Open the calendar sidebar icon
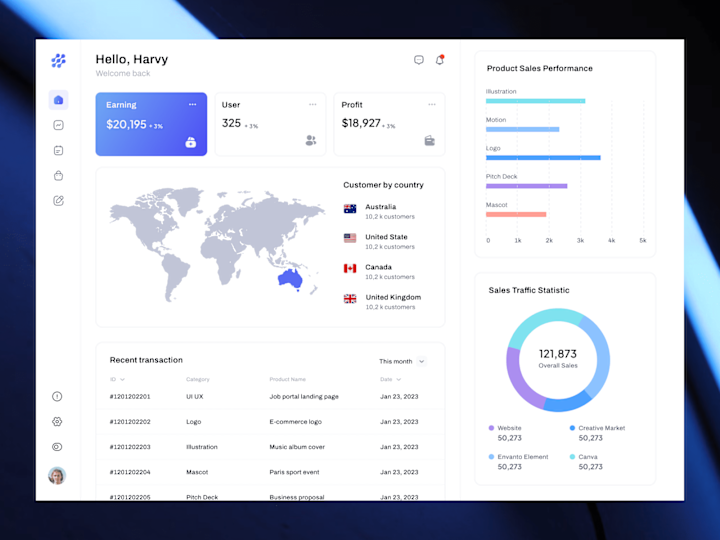This screenshot has height=540, width=720. click(x=58, y=150)
